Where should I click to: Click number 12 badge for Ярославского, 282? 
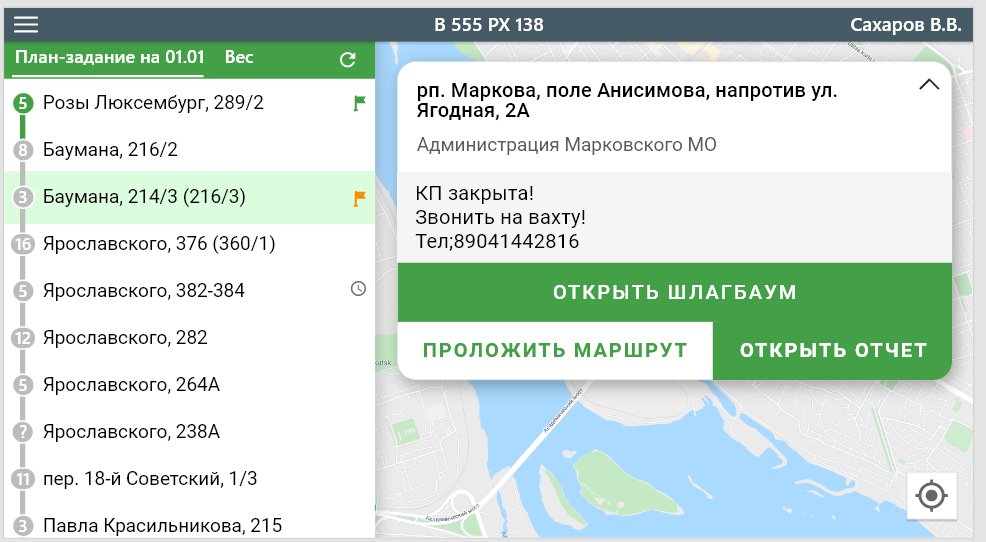coord(24,338)
